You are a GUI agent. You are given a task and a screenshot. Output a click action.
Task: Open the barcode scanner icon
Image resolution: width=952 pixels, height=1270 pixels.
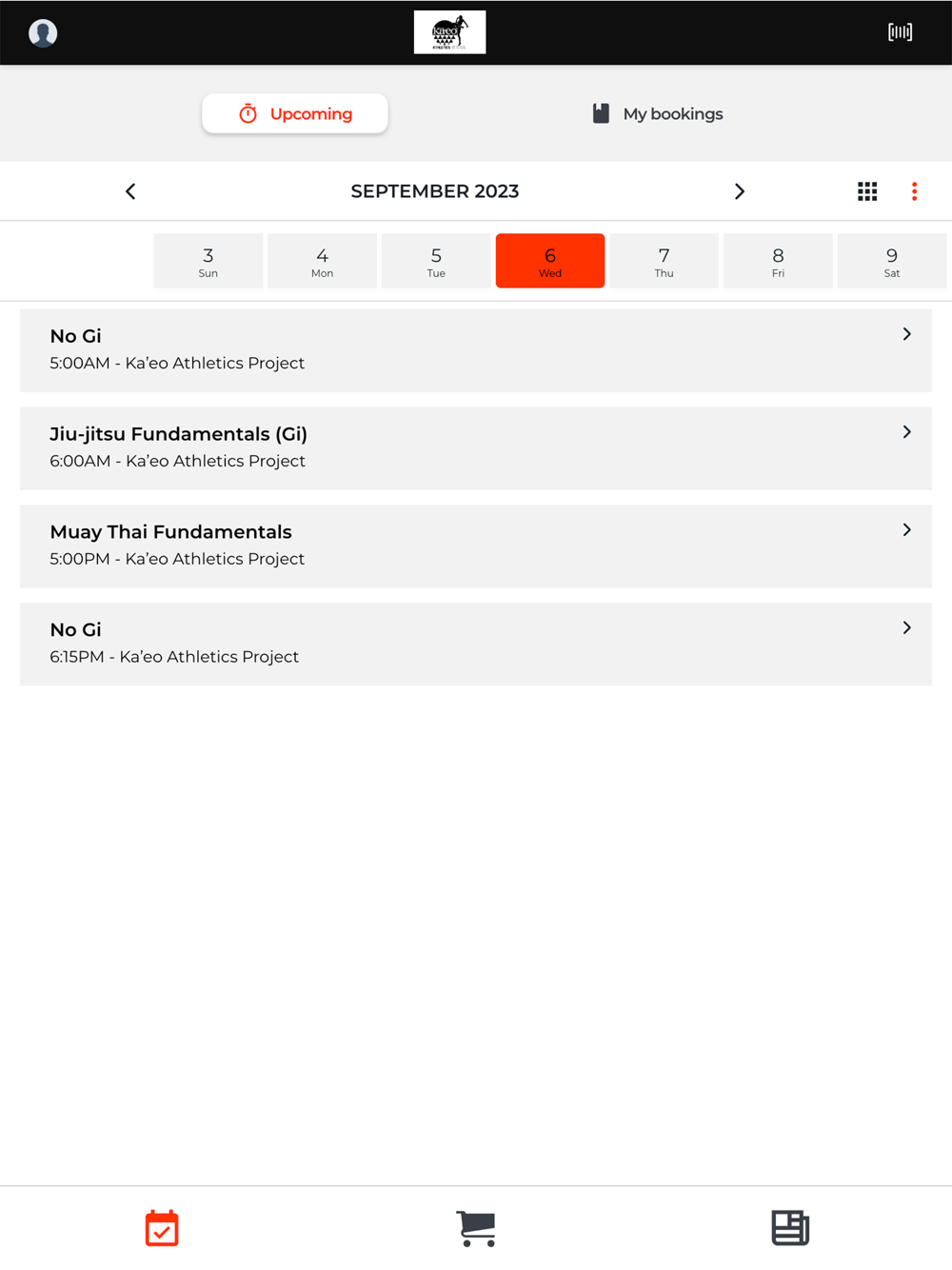tap(900, 32)
